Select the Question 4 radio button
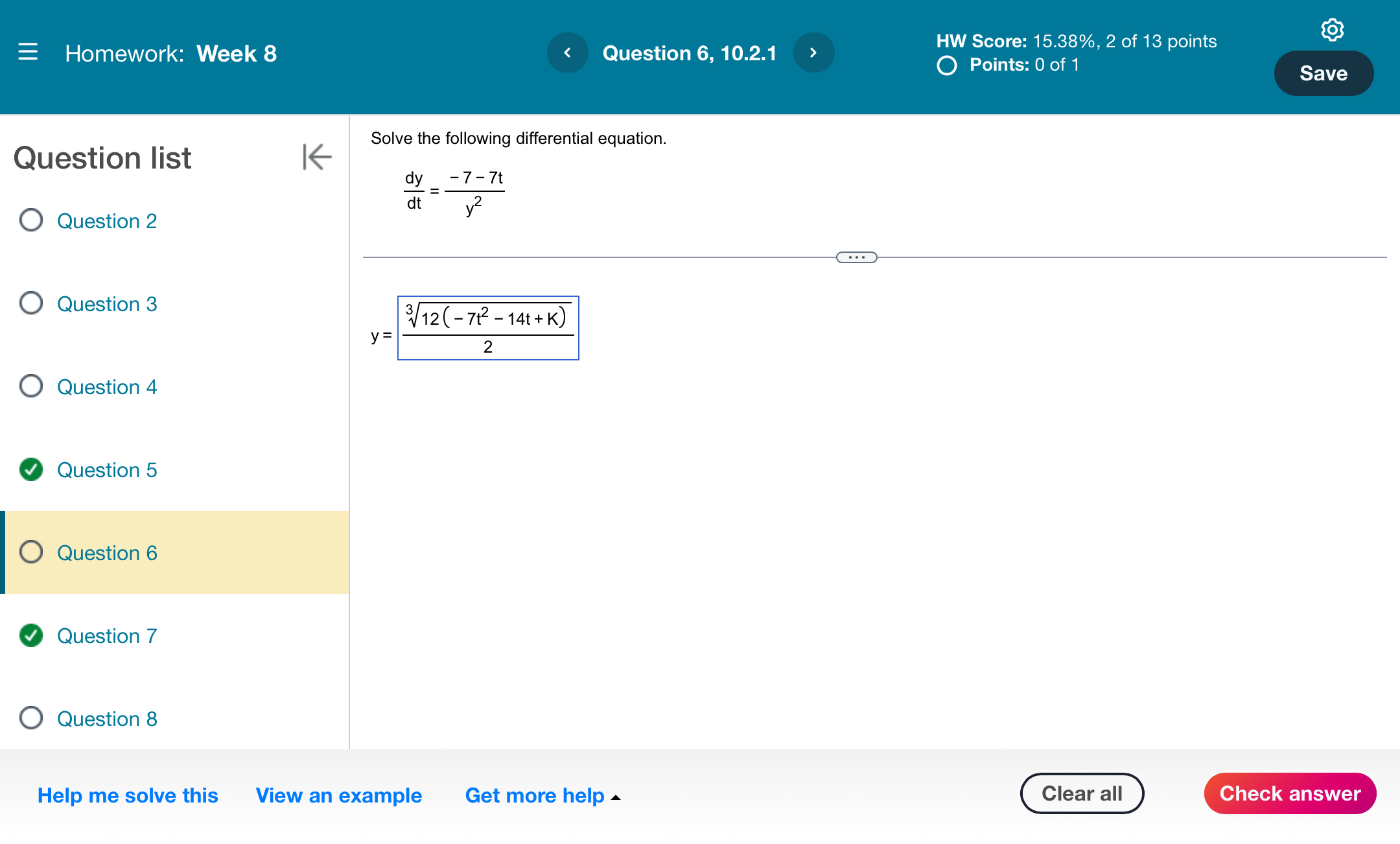This screenshot has width=1400, height=844. (x=30, y=386)
